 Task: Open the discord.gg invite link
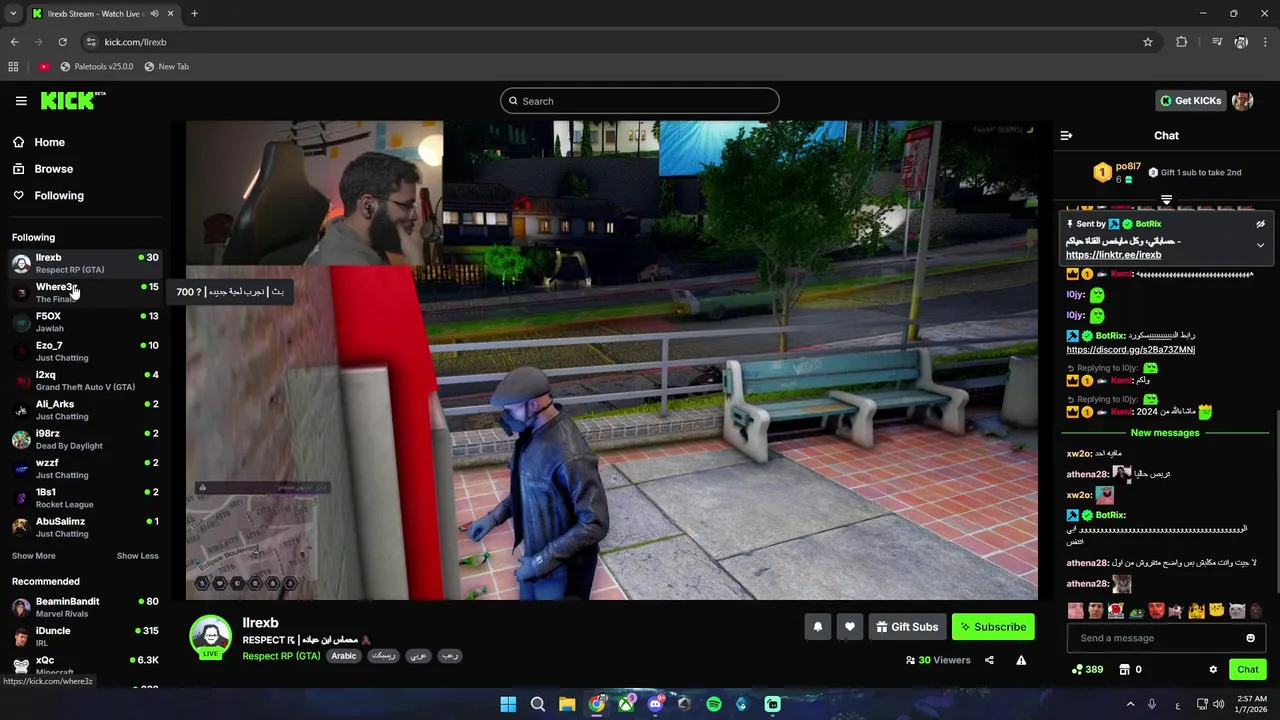tap(1130, 350)
